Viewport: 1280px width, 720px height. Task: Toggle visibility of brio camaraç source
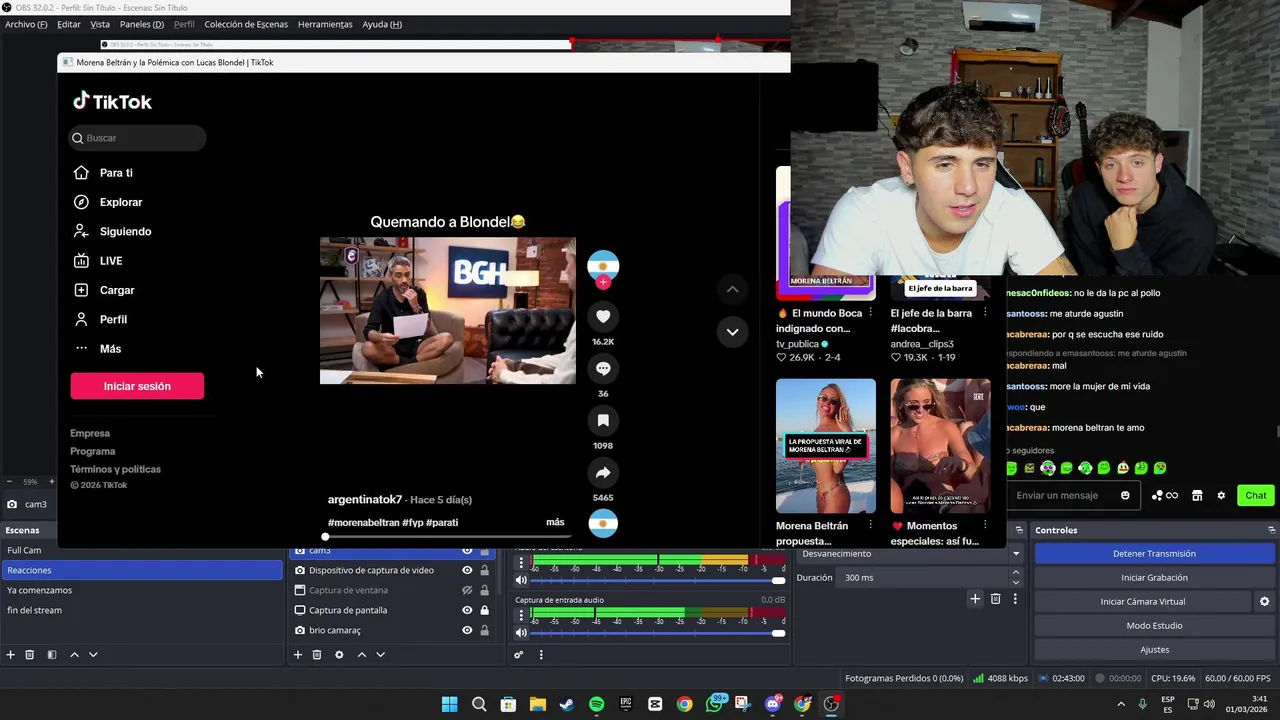coord(467,631)
